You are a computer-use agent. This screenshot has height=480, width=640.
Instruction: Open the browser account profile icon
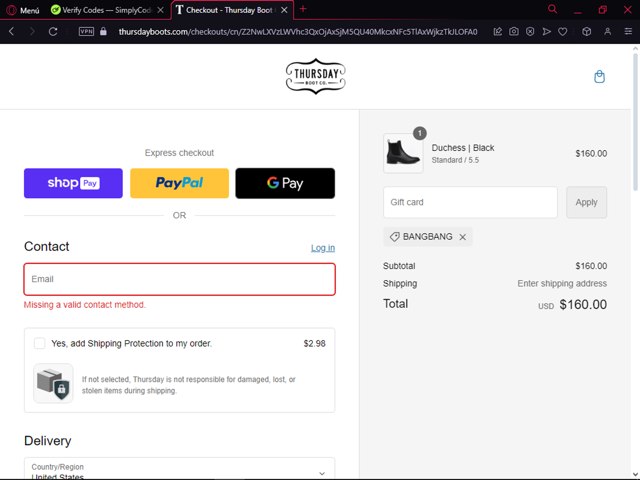click(607, 31)
